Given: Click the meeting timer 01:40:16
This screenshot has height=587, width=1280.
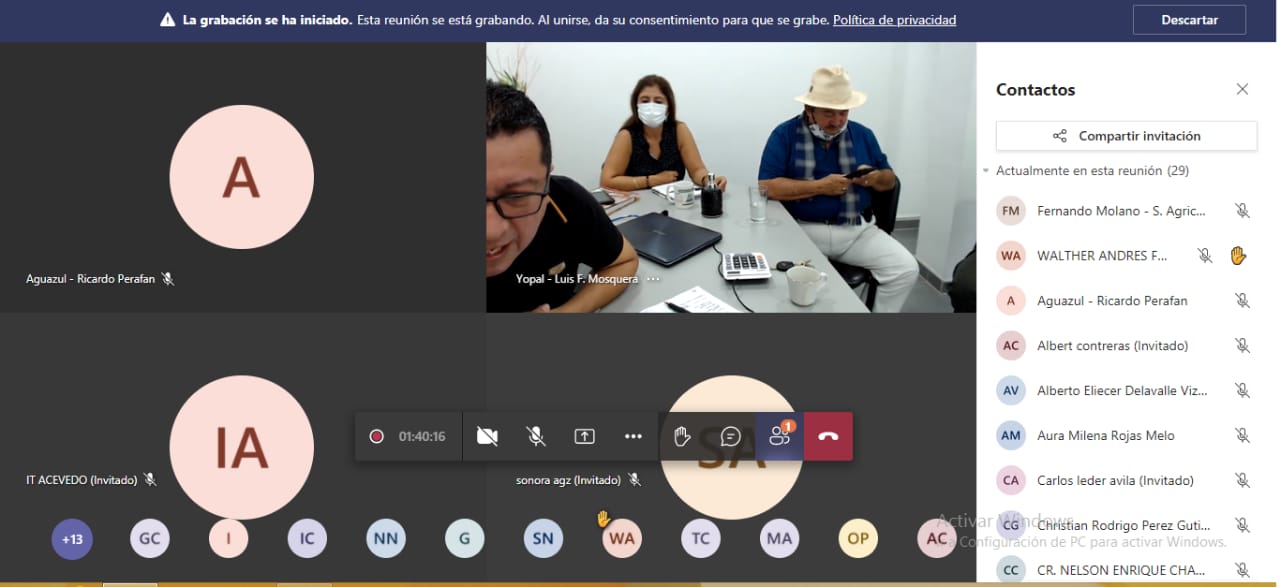Looking at the screenshot, I should click(422, 437).
